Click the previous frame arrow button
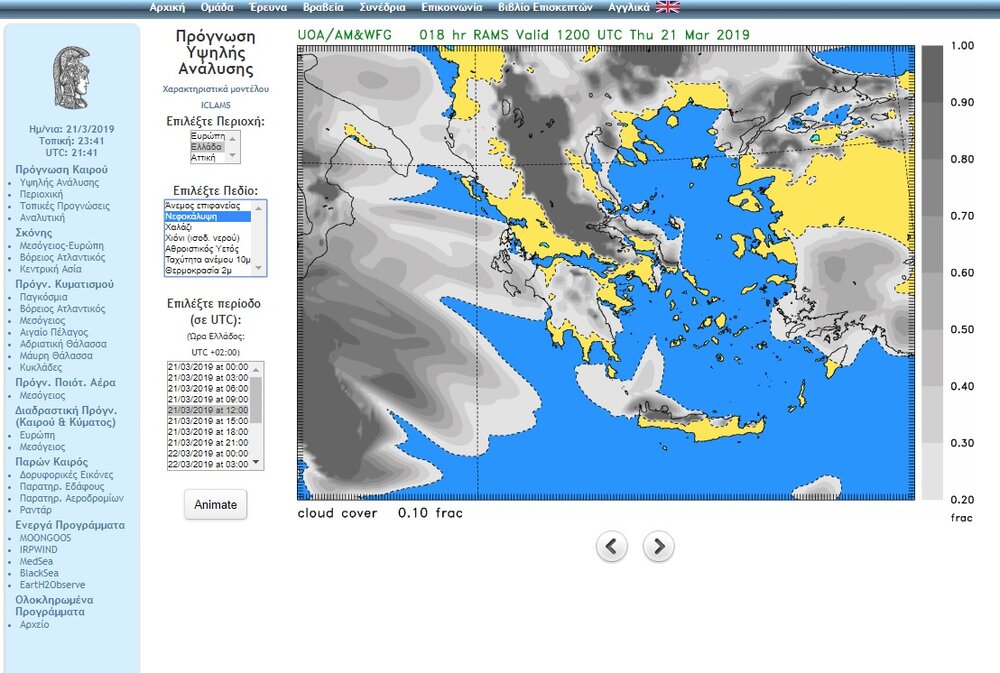The width and height of the screenshot is (1000, 673). [612, 546]
